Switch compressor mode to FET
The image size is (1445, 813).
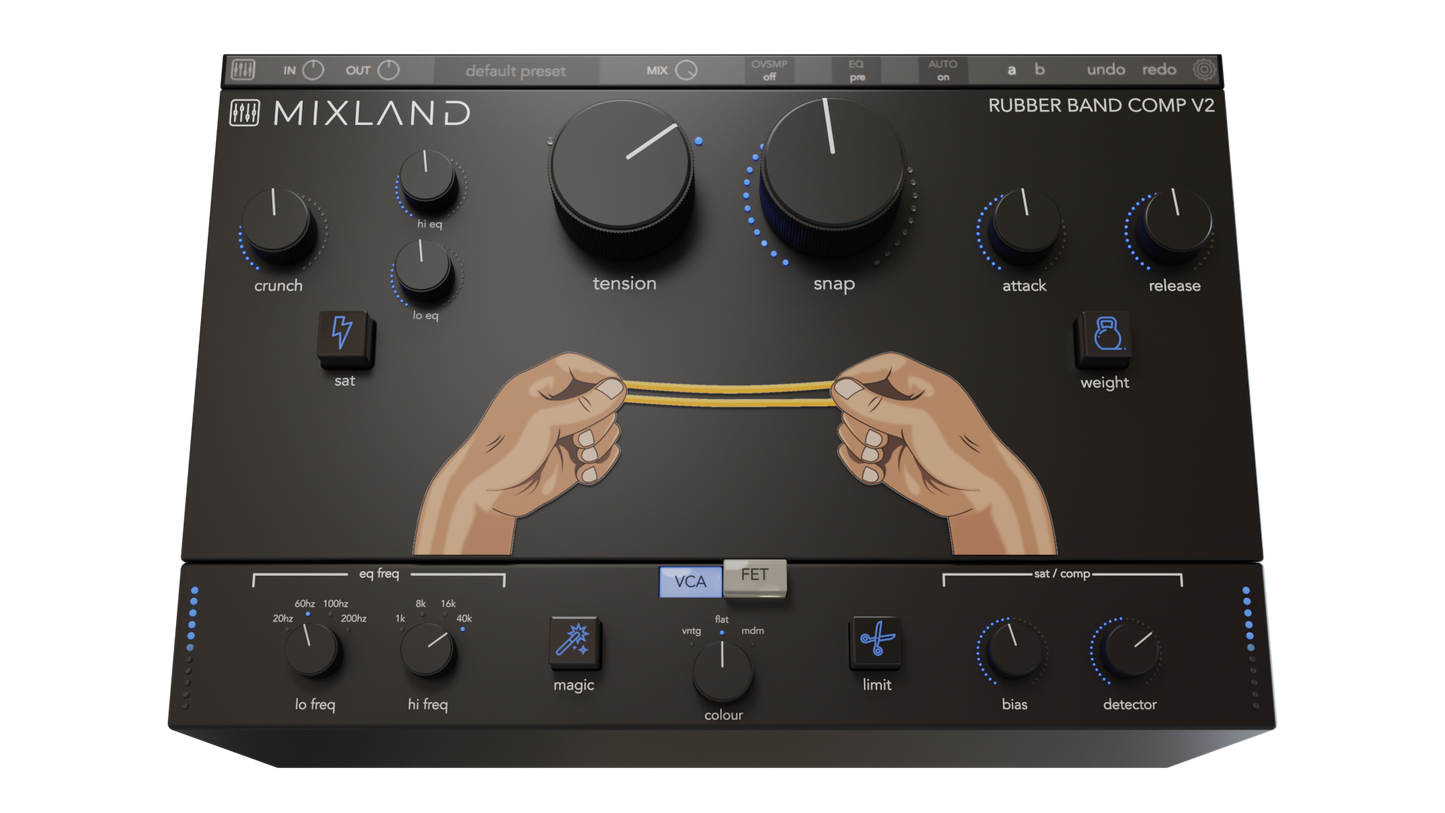pyautogui.click(x=755, y=577)
